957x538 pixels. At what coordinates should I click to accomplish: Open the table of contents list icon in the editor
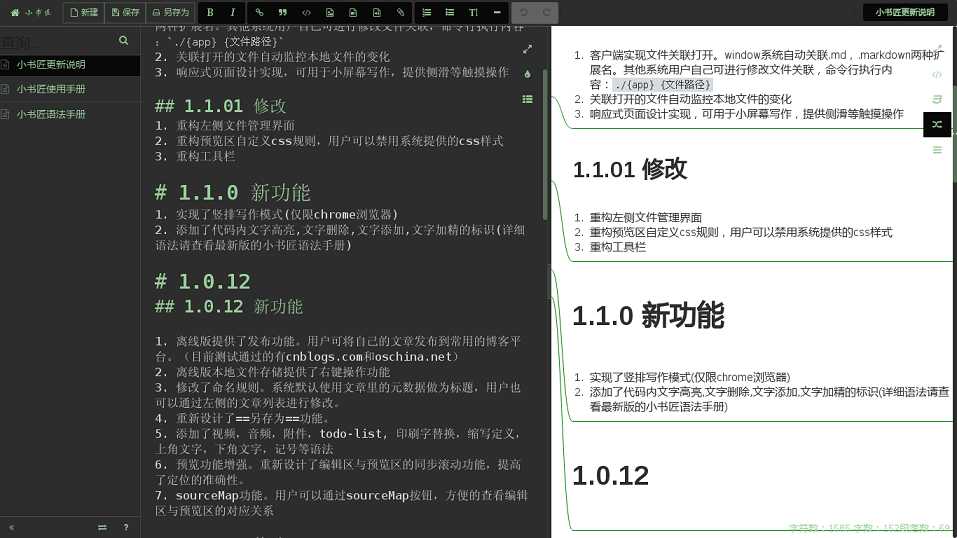[x=527, y=99]
